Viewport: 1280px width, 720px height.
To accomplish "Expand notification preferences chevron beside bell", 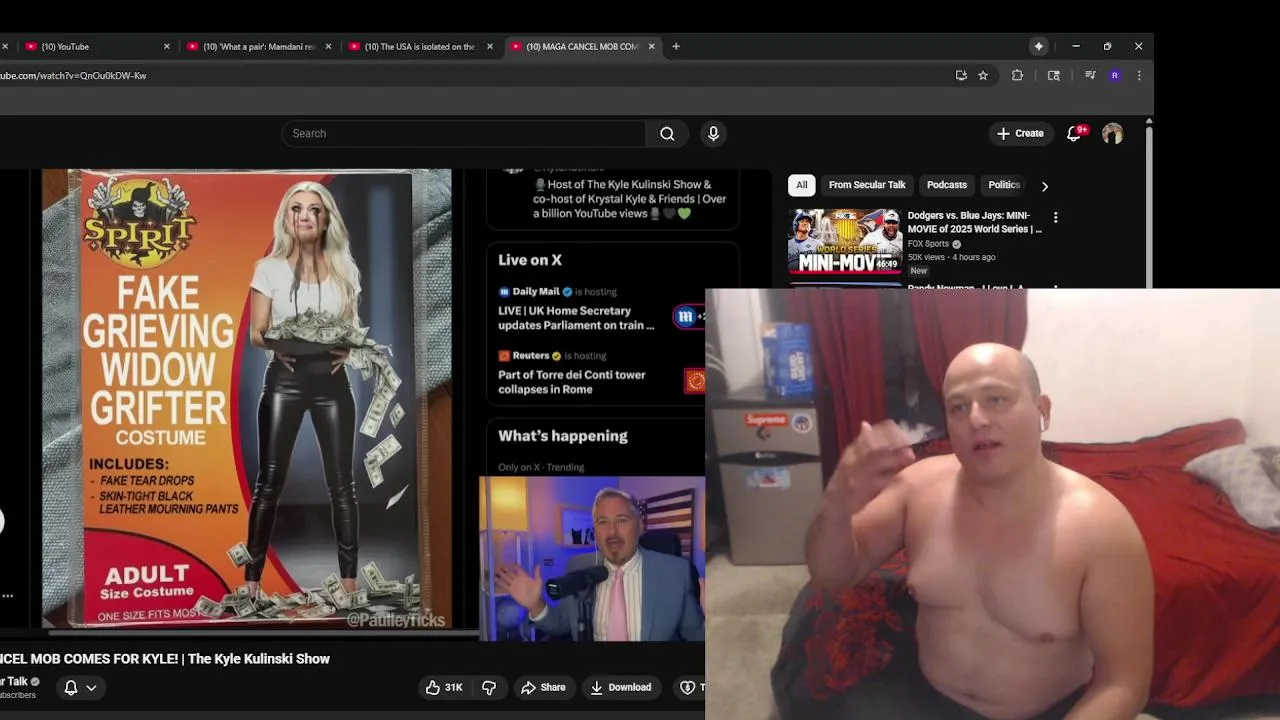I will pos(91,688).
